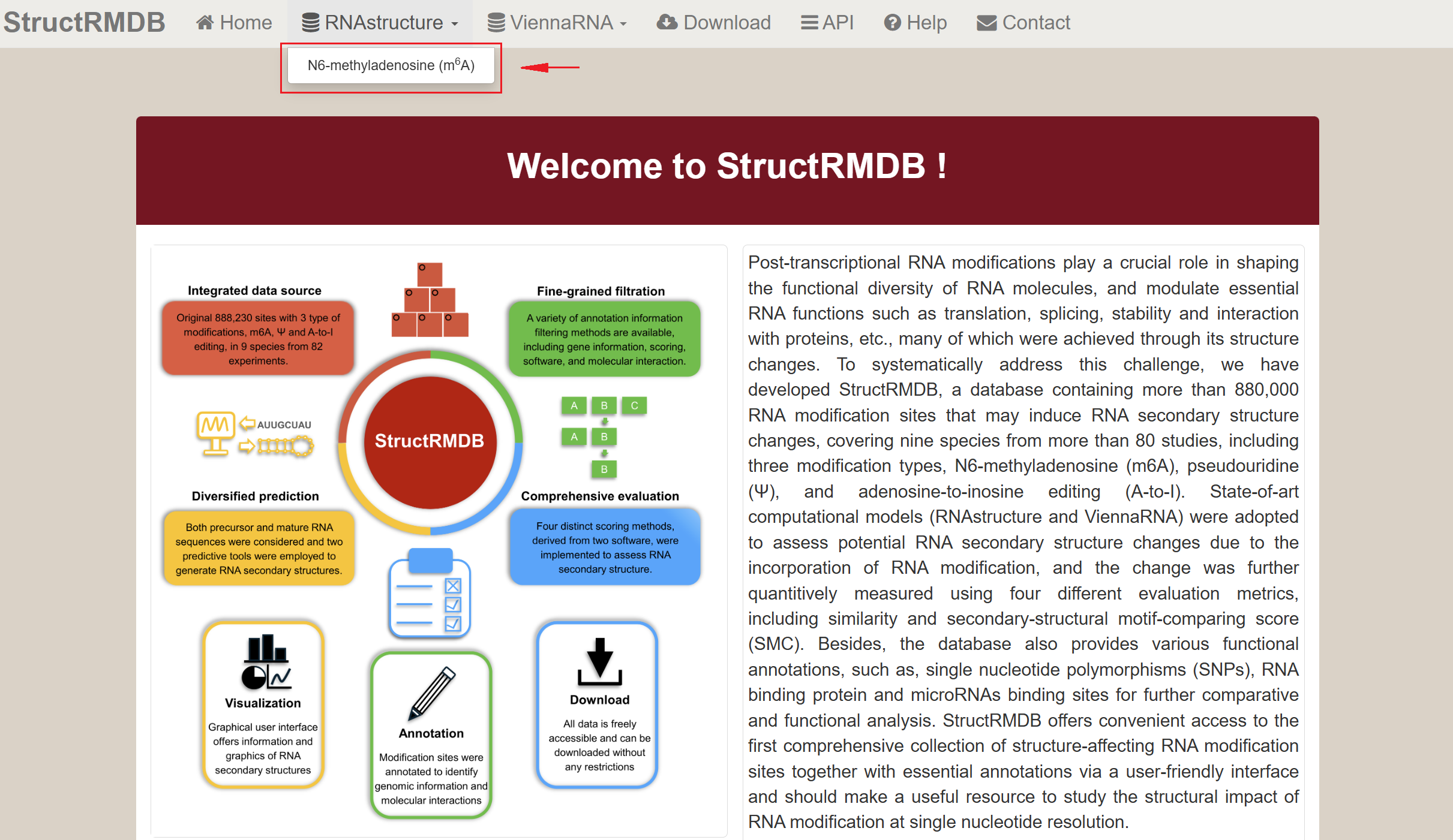Click the ViennaRNA database stack icon
This screenshot has height=840, width=1453.
point(496,23)
